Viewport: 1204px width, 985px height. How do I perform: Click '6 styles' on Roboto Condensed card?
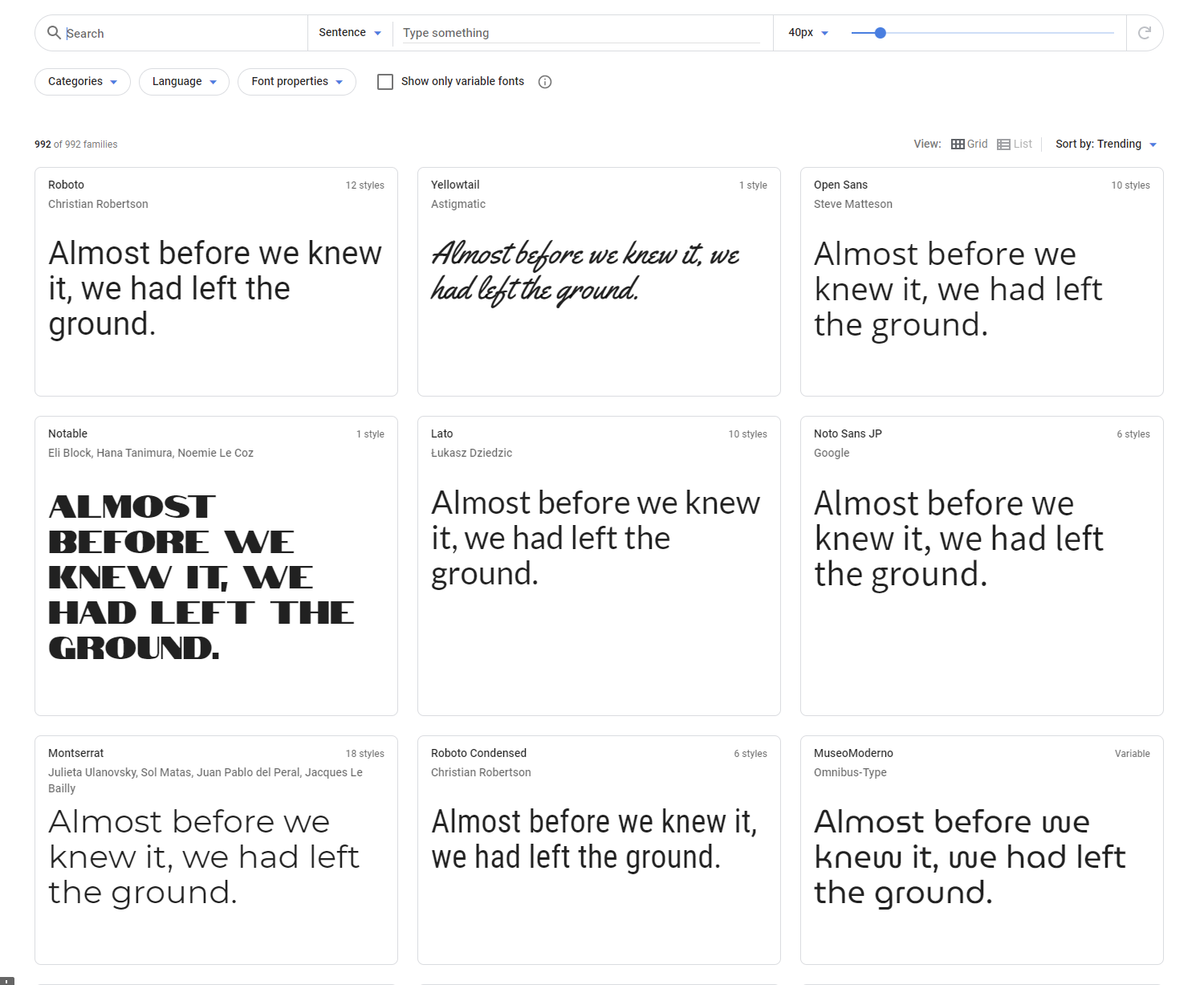750,754
